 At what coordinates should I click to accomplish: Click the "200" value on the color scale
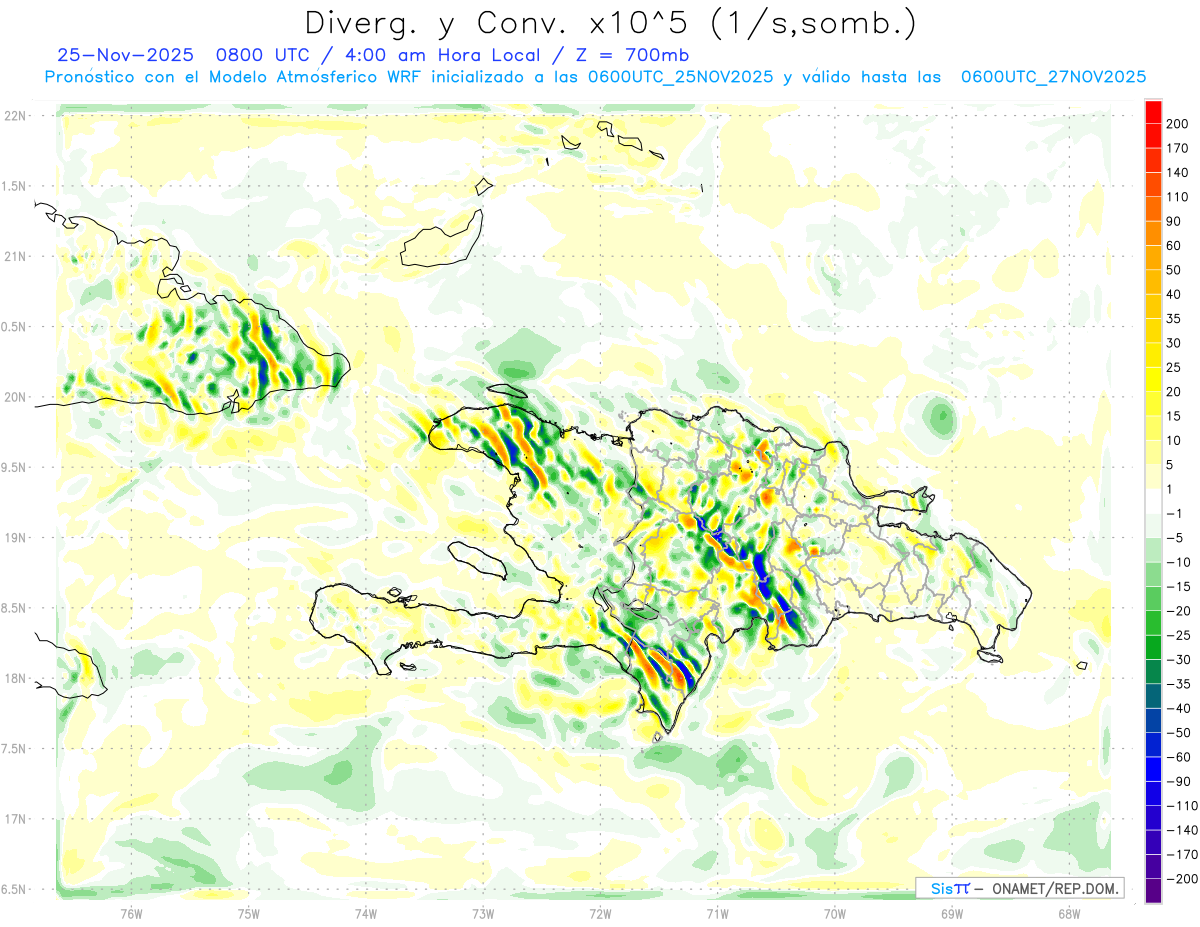point(1179,124)
